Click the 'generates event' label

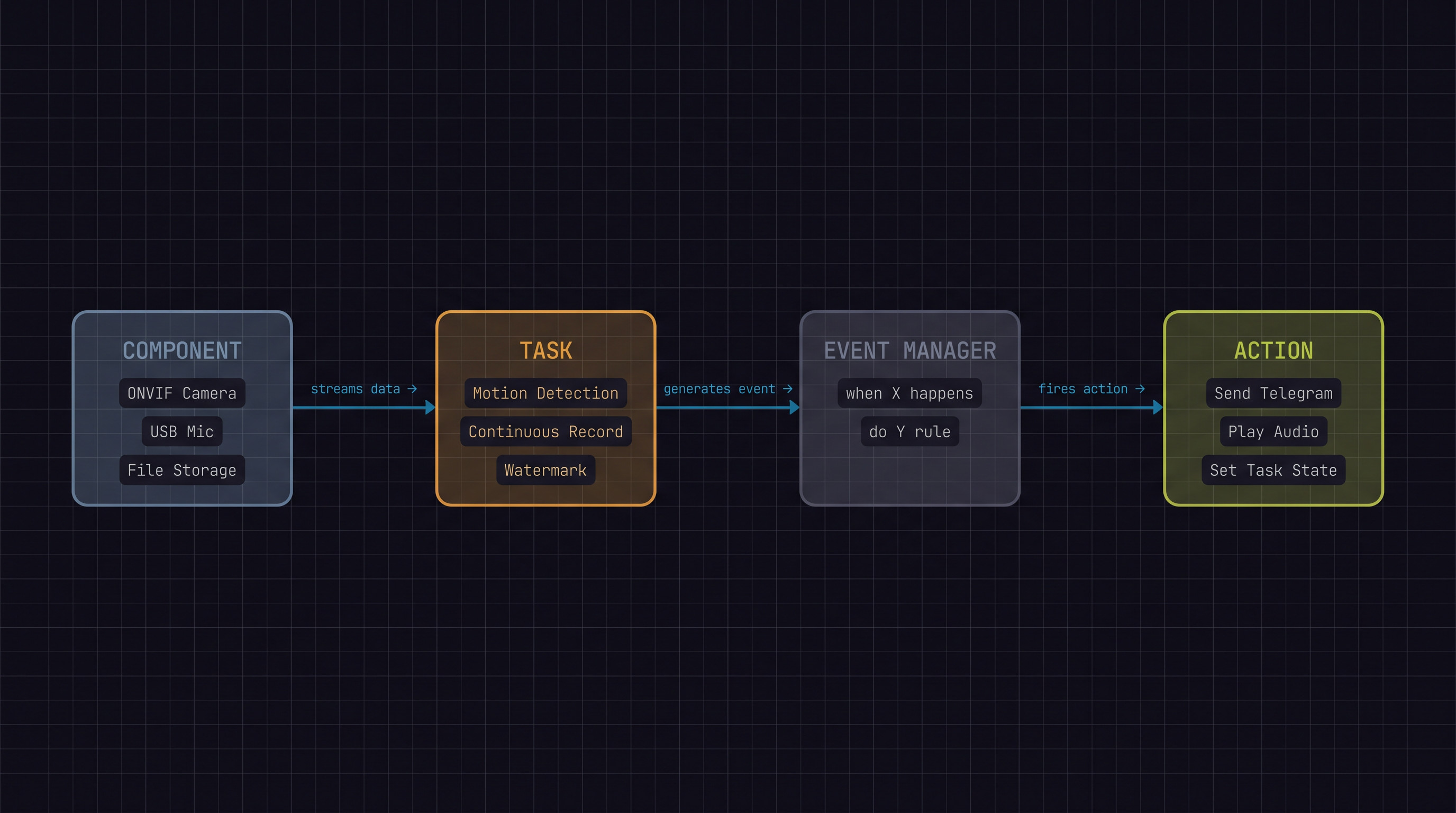tap(728, 389)
